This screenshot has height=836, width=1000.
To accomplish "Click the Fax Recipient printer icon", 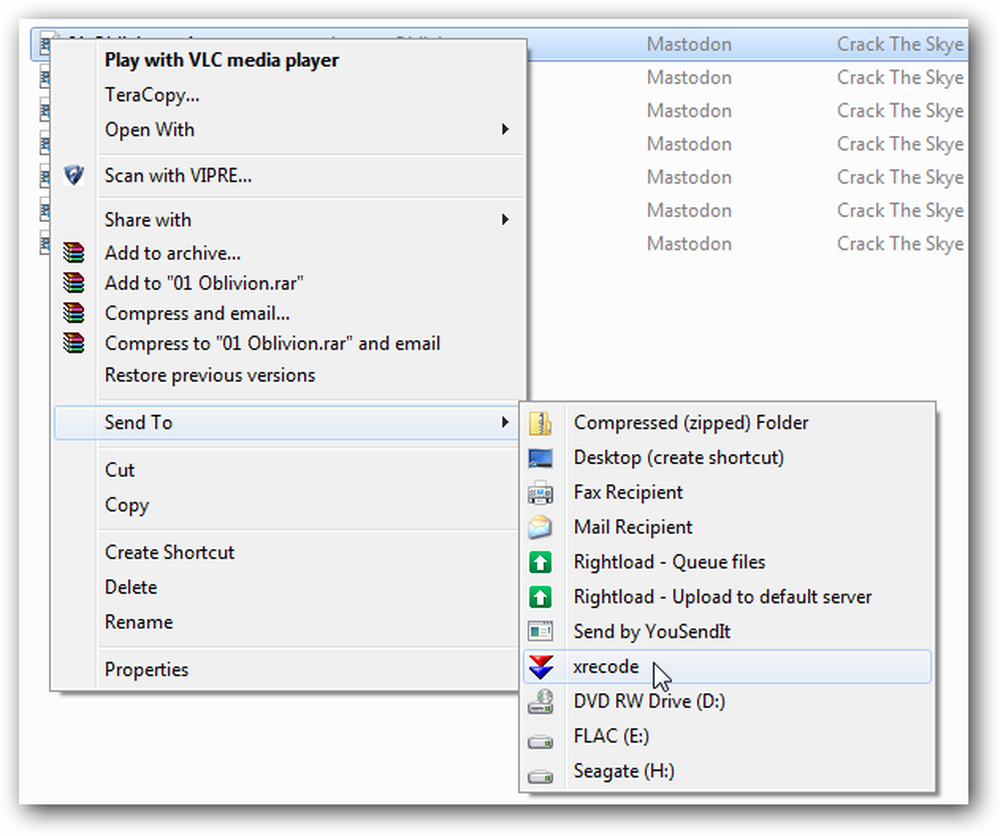I will pos(540,493).
